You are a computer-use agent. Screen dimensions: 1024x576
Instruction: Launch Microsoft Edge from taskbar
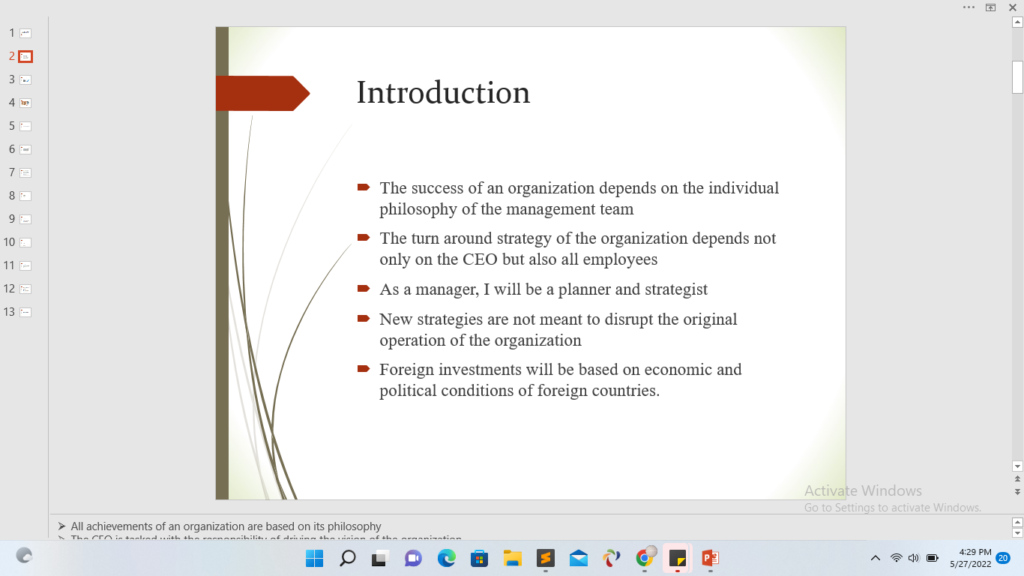click(446, 558)
